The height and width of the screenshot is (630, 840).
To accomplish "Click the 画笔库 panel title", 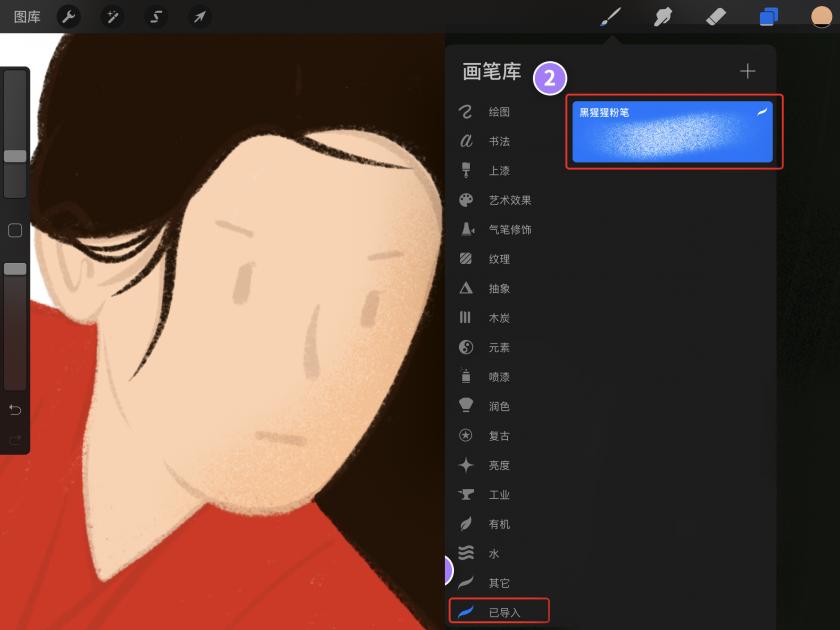I will [492, 71].
